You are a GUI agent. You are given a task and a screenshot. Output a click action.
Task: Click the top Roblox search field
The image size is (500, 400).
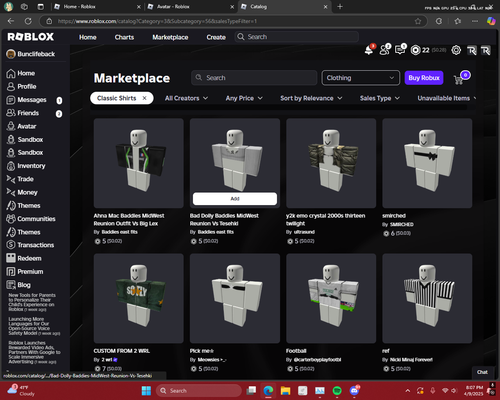(x=297, y=37)
